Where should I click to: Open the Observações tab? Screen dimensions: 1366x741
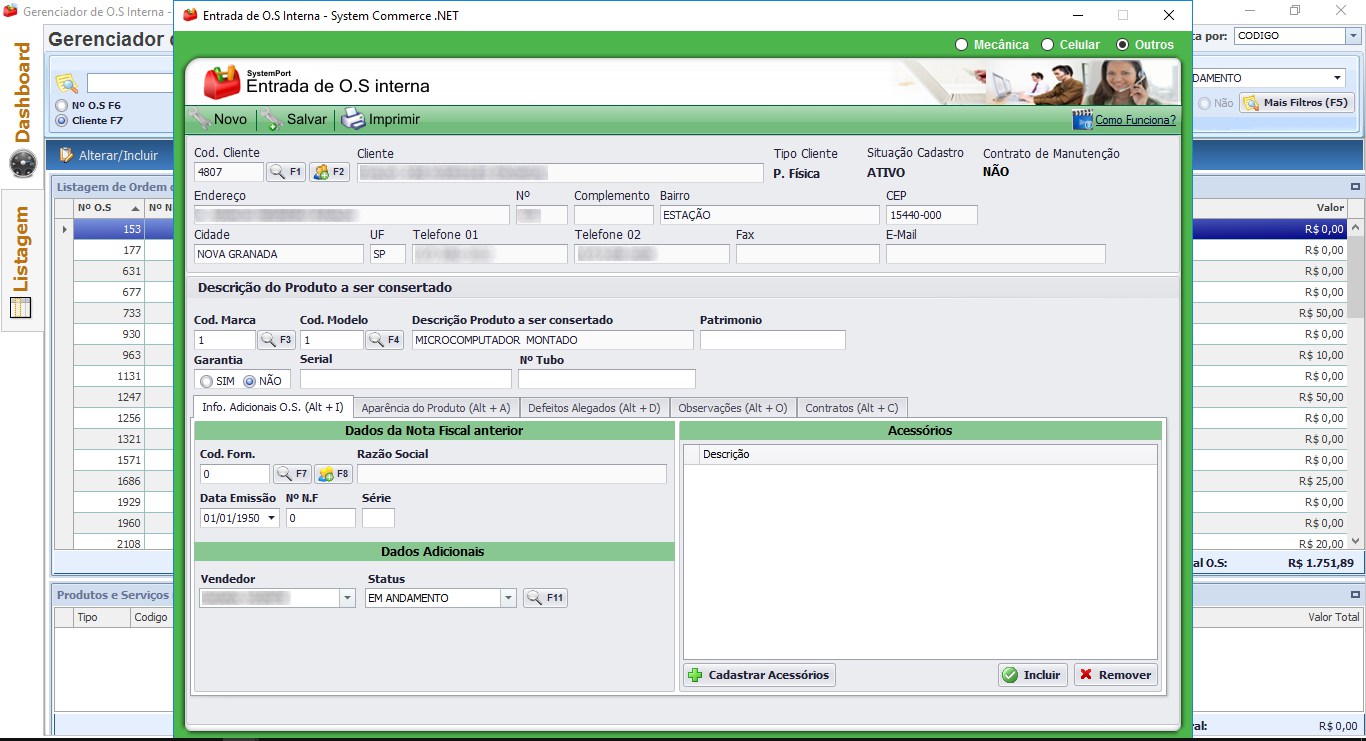pos(732,408)
